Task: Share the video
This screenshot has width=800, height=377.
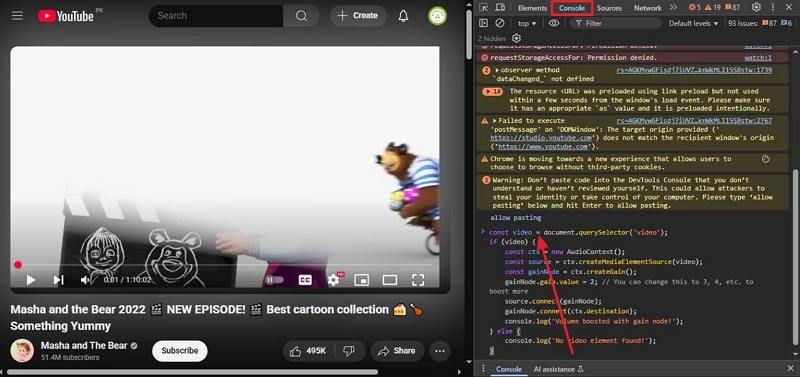Action: (396, 351)
